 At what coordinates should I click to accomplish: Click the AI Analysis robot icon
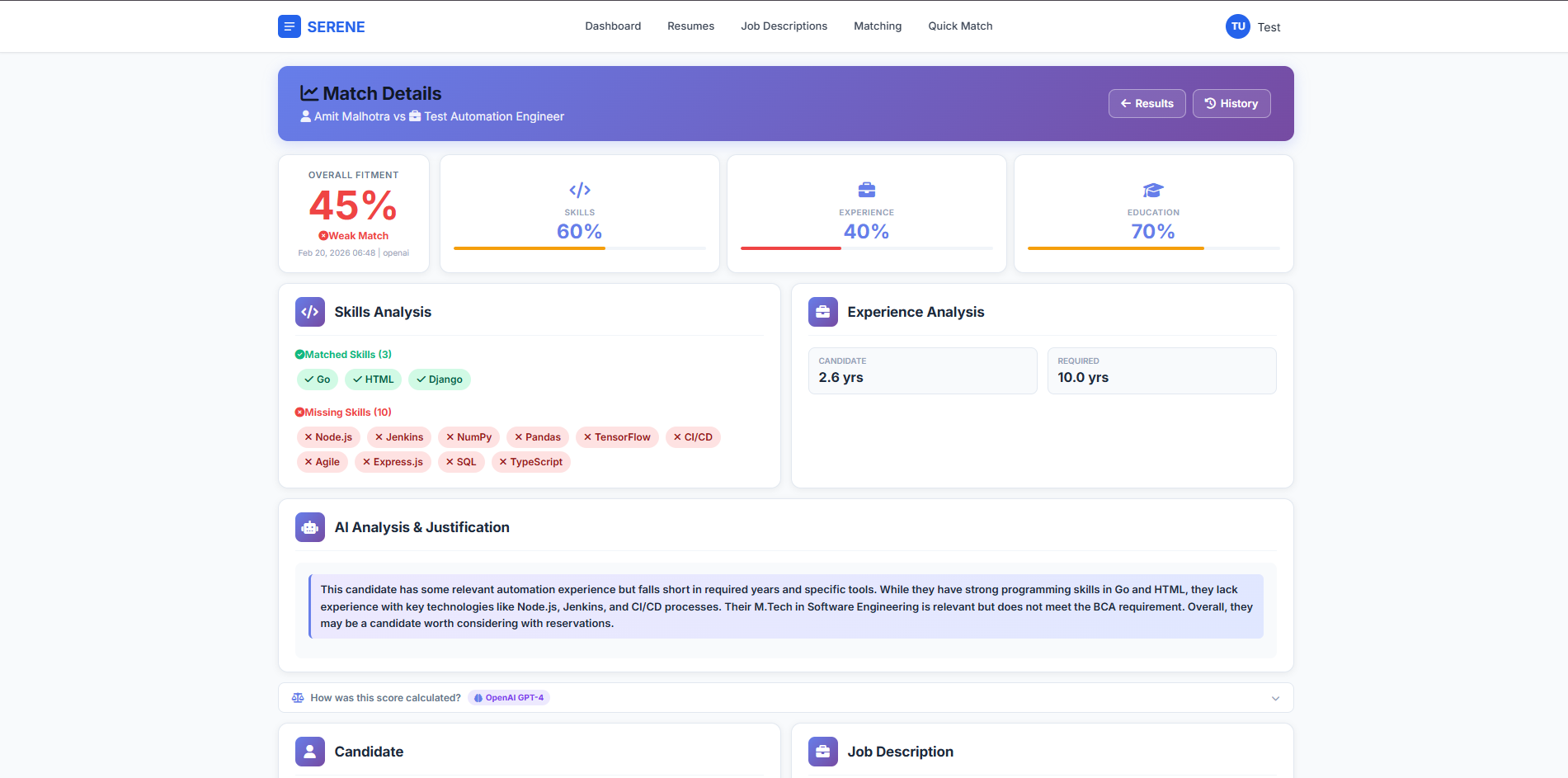pyautogui.click(x=309, y=527)
